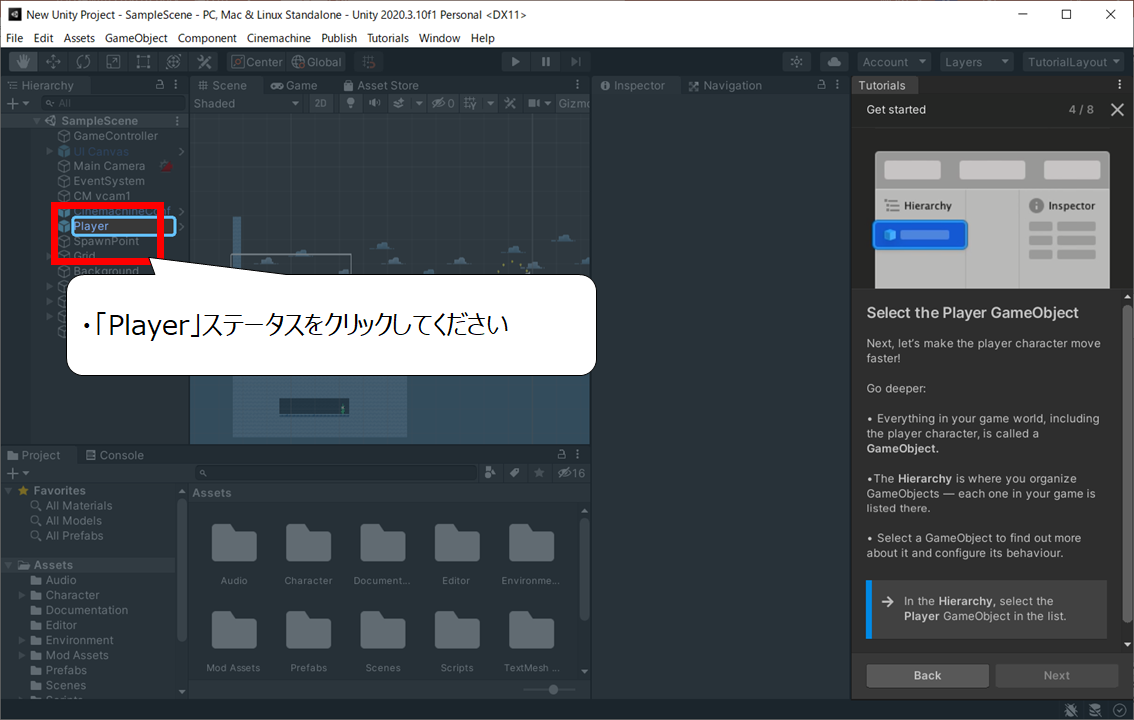
Task: Select the Scale tool
Action: 114,62
